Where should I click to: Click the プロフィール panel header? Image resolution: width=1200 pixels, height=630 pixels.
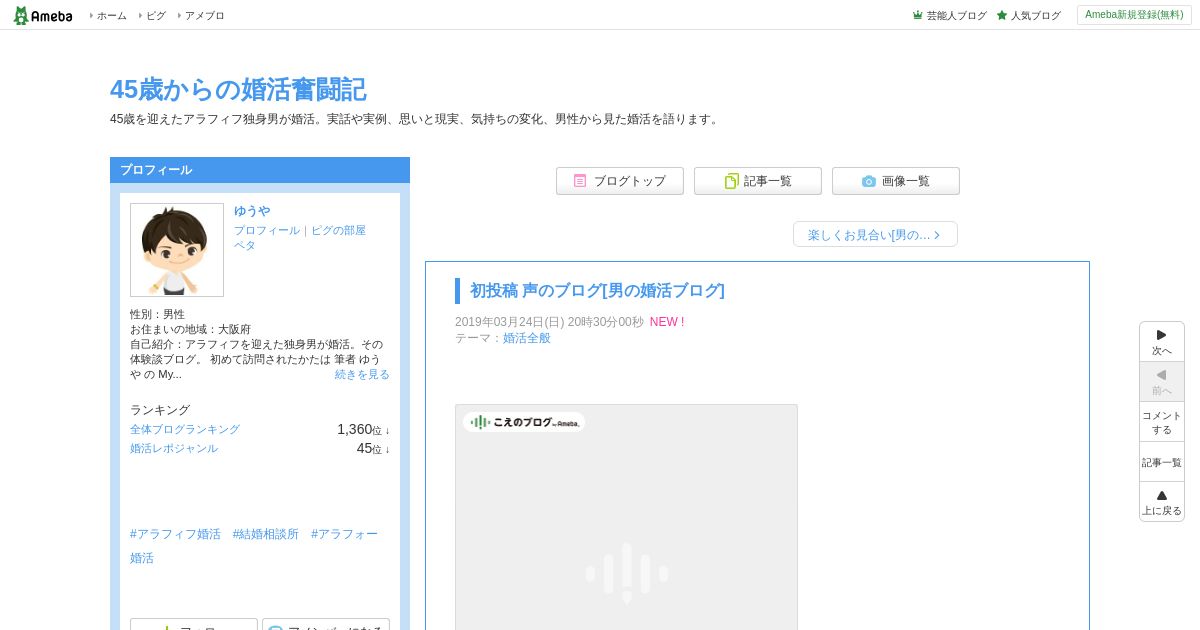pyautogui.click(x=260, y=170)
